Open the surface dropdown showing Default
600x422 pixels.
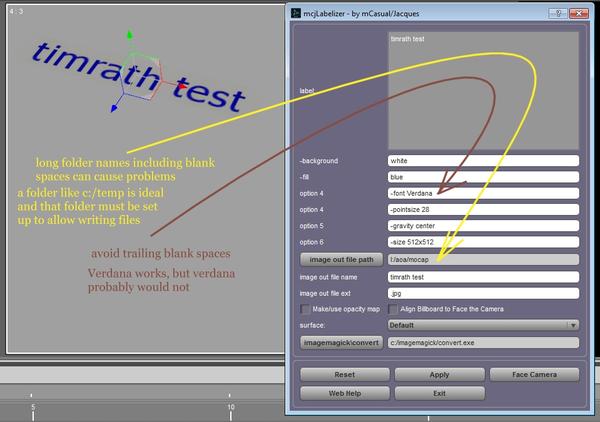tap(483, 325)
